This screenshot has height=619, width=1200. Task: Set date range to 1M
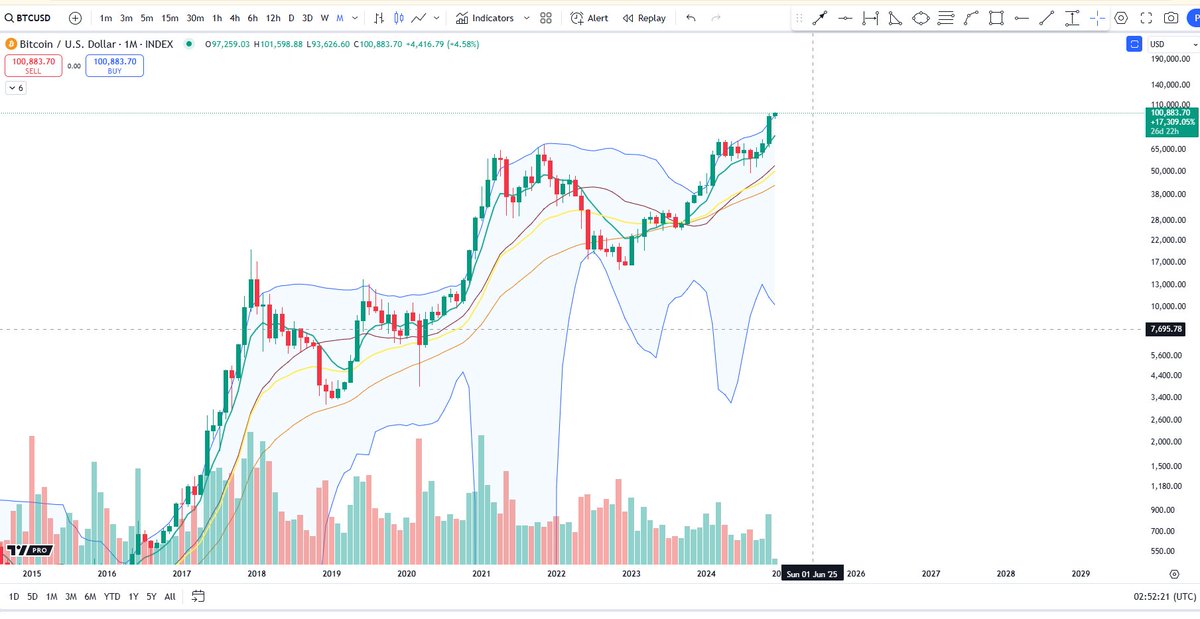pos(52,596)
